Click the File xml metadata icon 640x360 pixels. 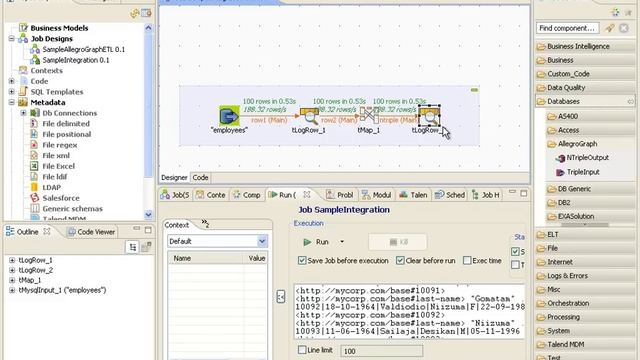pyautogui.click(x=35, y=156)
